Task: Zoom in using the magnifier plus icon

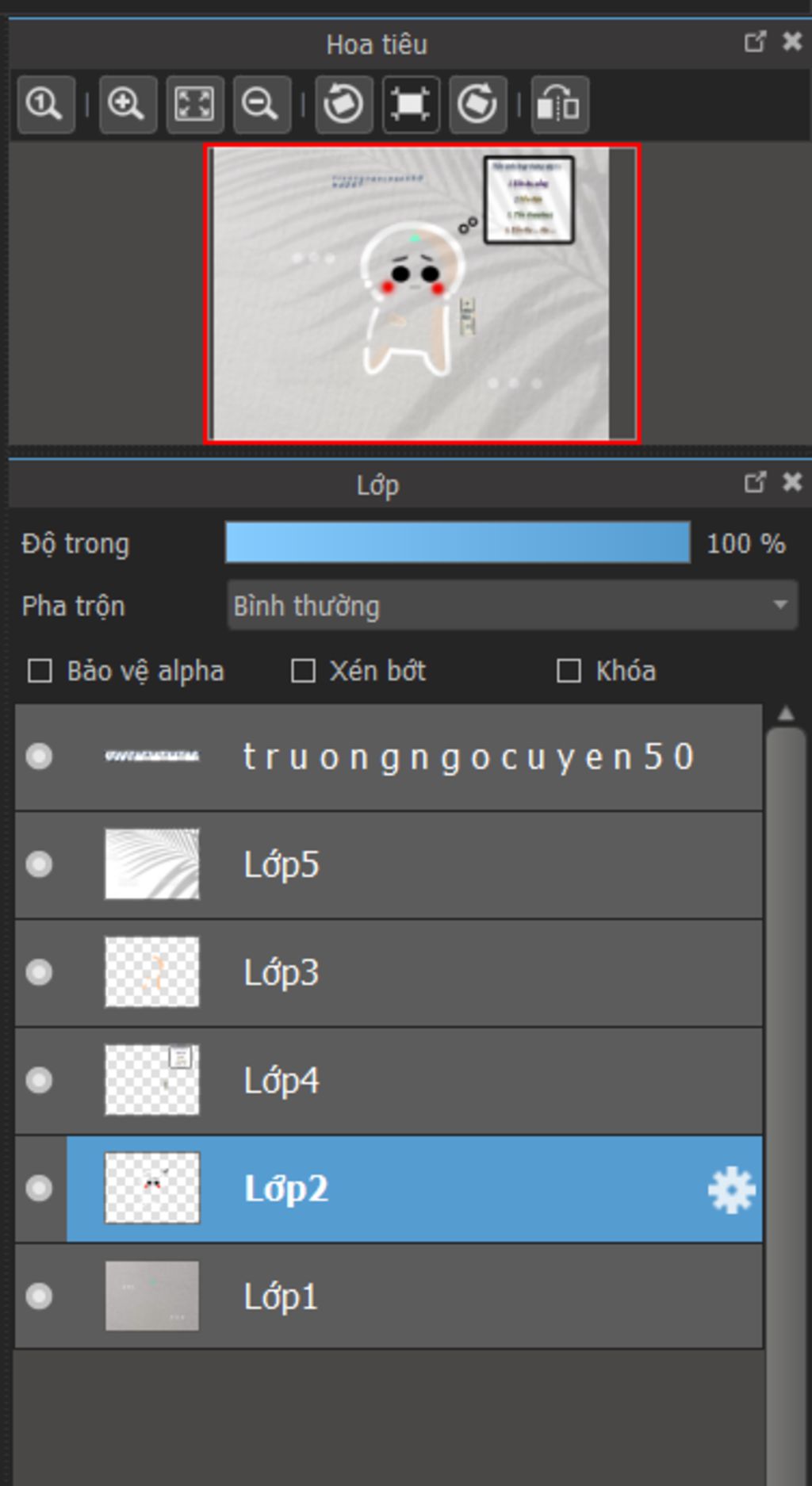Action: click(x=128, y=104)
